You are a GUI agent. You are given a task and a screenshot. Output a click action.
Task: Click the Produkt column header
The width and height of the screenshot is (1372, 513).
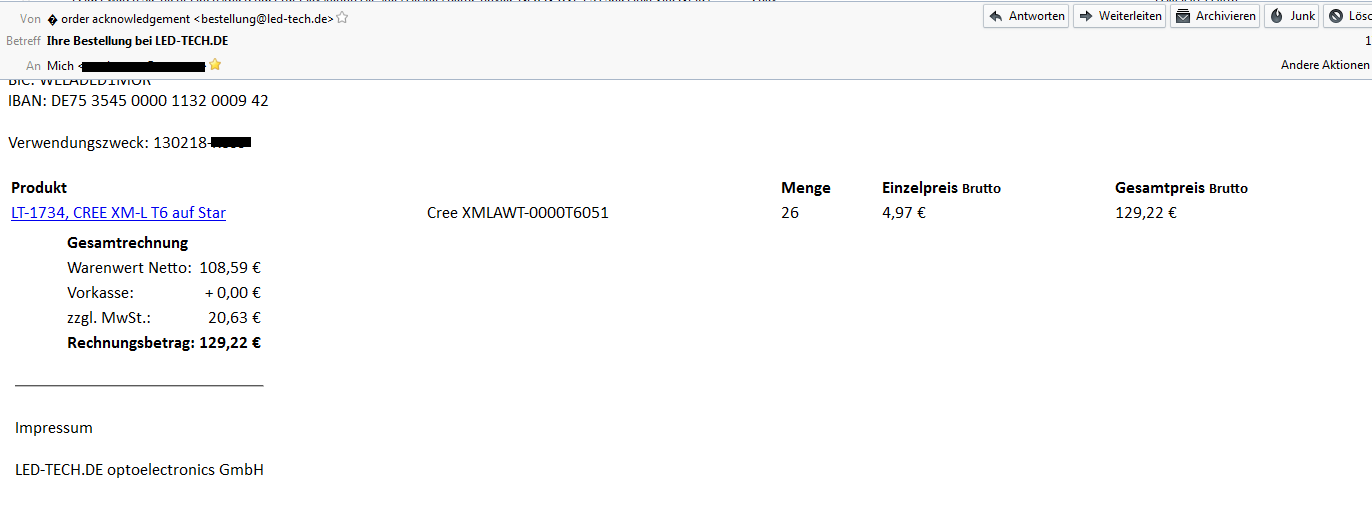point(39,188)
